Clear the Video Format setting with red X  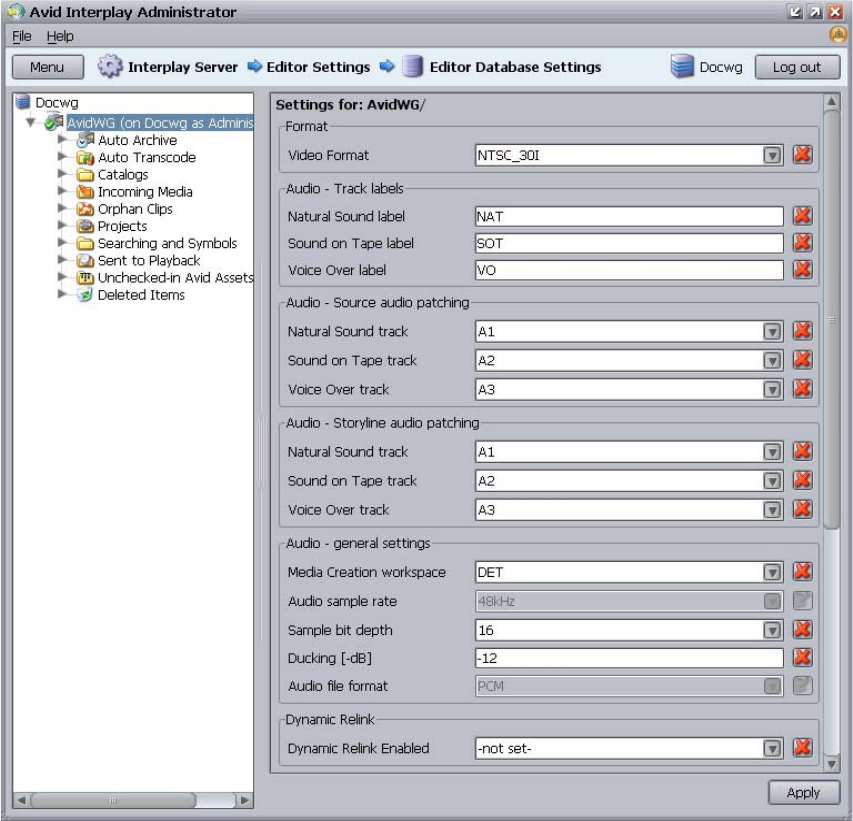[802, 155]
